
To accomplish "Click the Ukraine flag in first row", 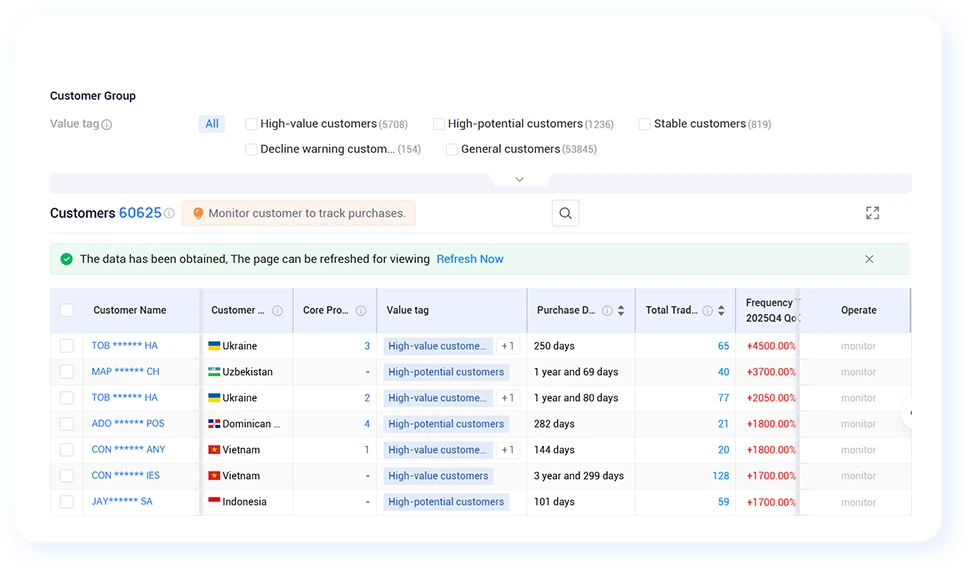I will [x=214, y=345].
